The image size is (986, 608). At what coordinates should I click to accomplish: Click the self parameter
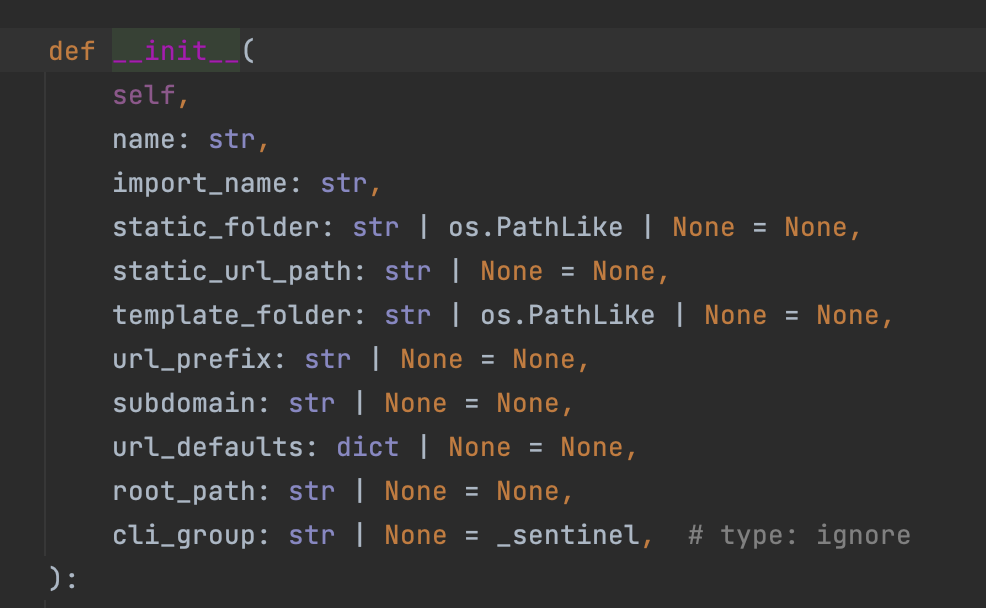click(143, 96)
